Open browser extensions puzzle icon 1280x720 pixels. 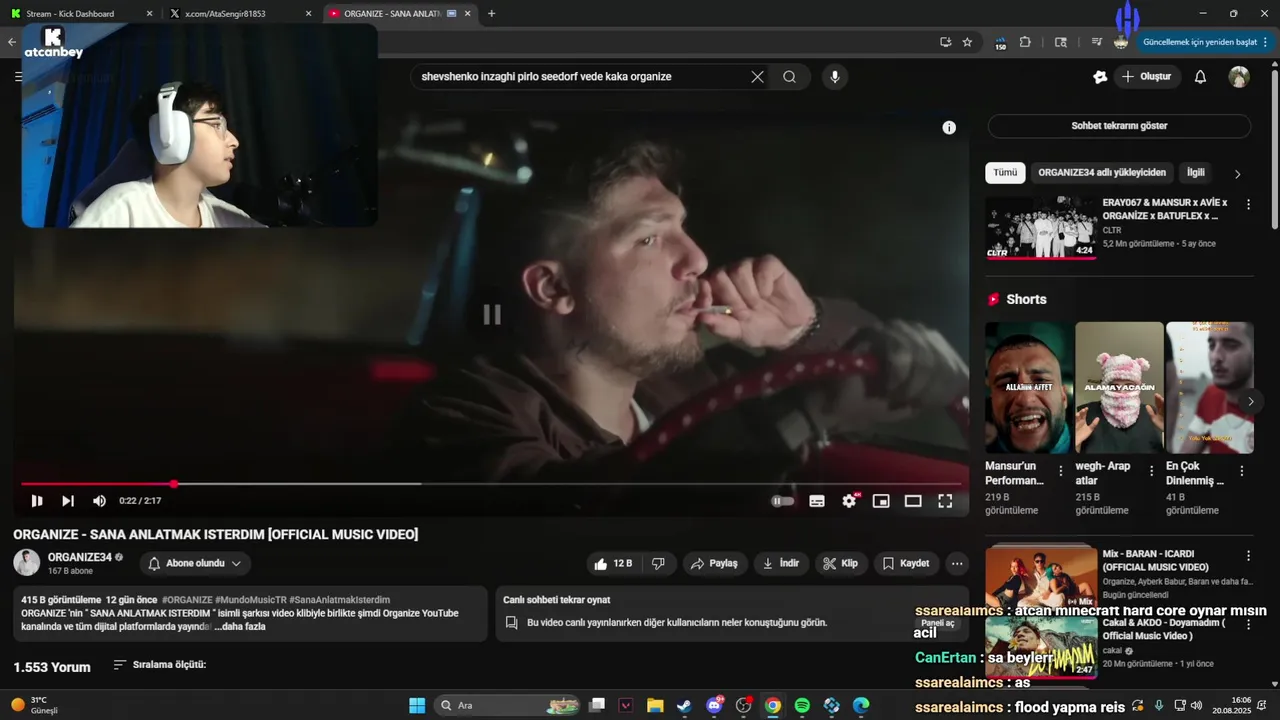point(1025,42)
